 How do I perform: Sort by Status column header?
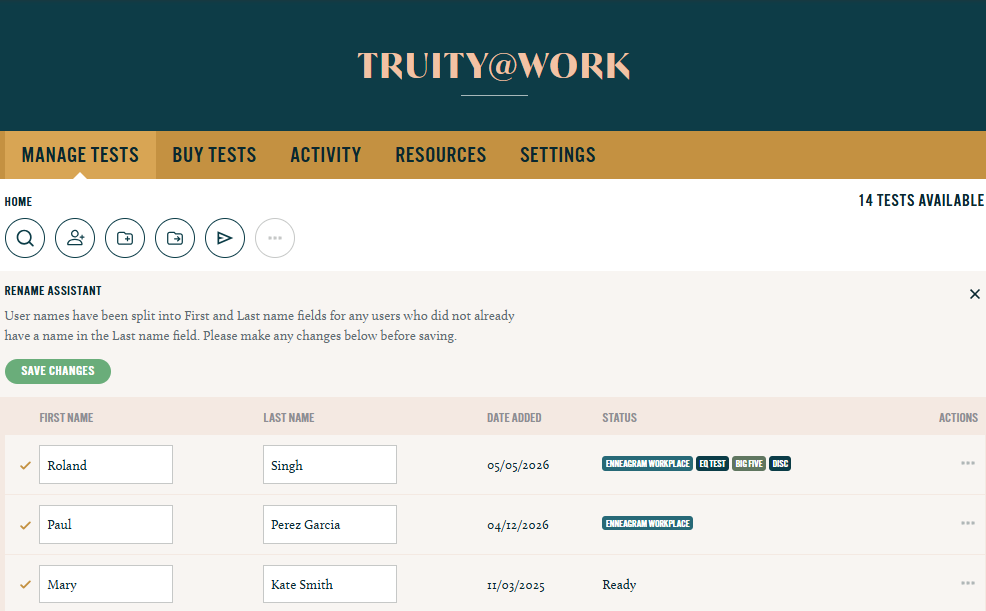click(x=619, y=417)
